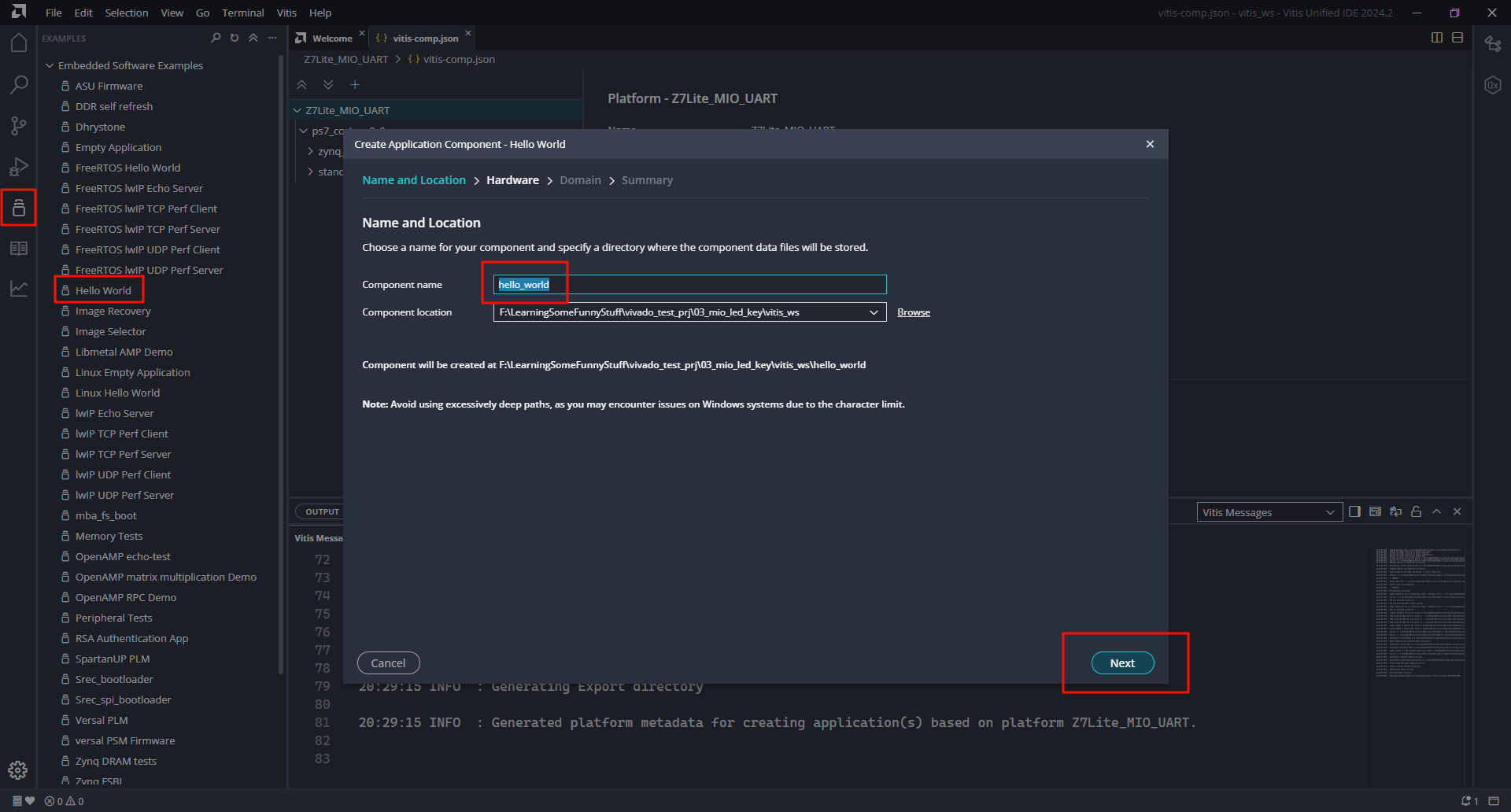1511x812 pixels.
Task: Select the lwIP Echo Server example
Action: (114, 413)
